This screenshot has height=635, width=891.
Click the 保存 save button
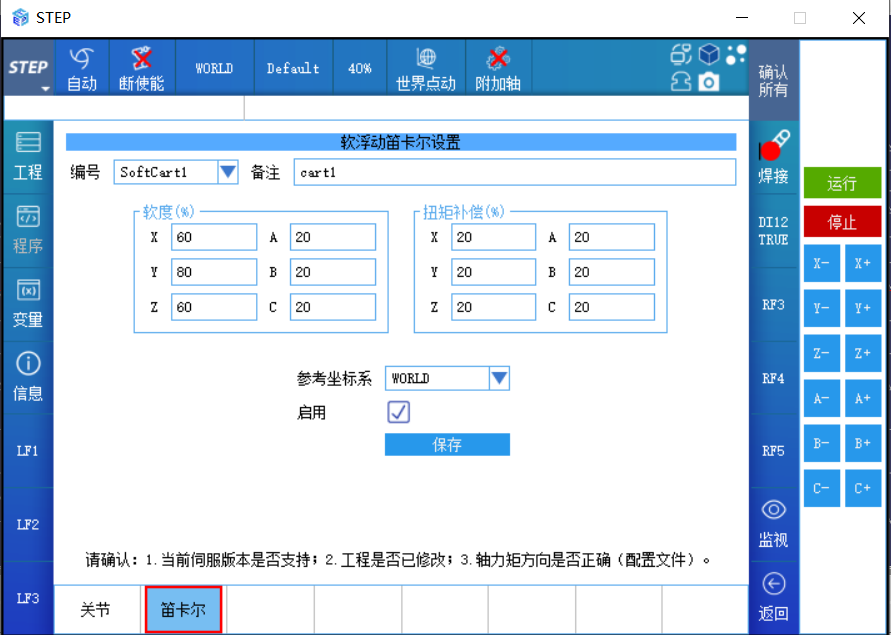tap(447, 445)
